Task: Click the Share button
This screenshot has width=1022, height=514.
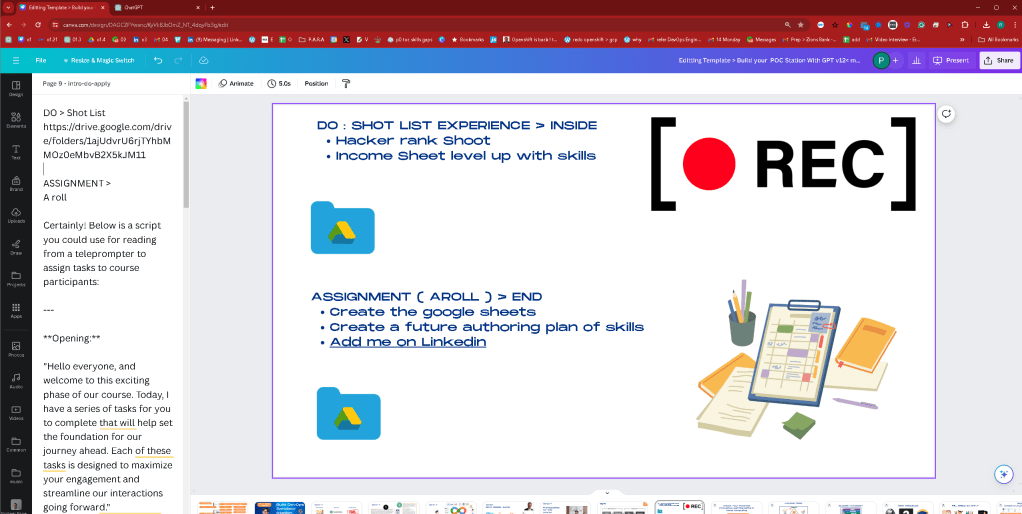Action: pos(999,60)
